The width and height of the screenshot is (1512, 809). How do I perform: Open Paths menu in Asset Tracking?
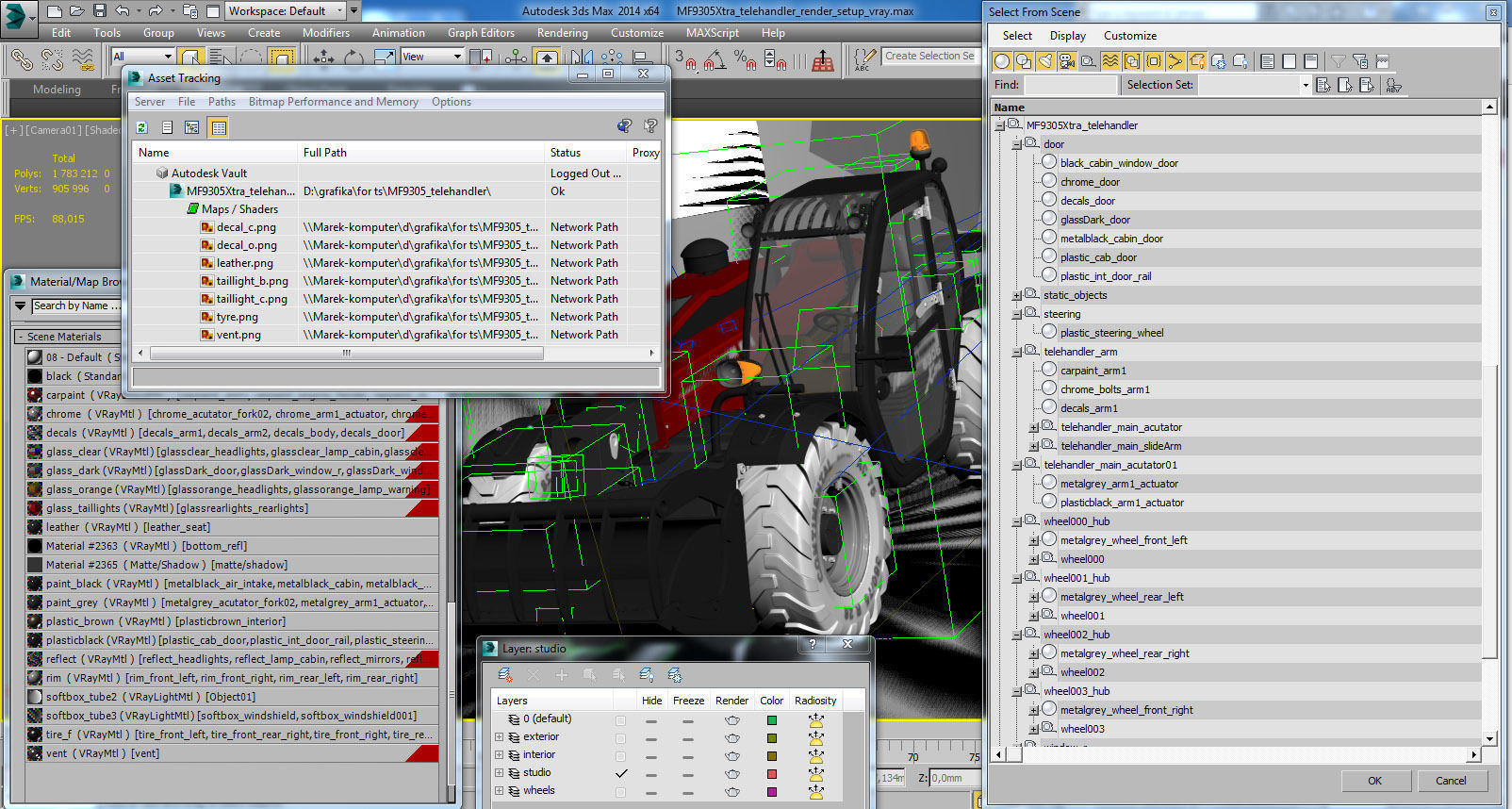pyautogui.click(x=222, y=102)
